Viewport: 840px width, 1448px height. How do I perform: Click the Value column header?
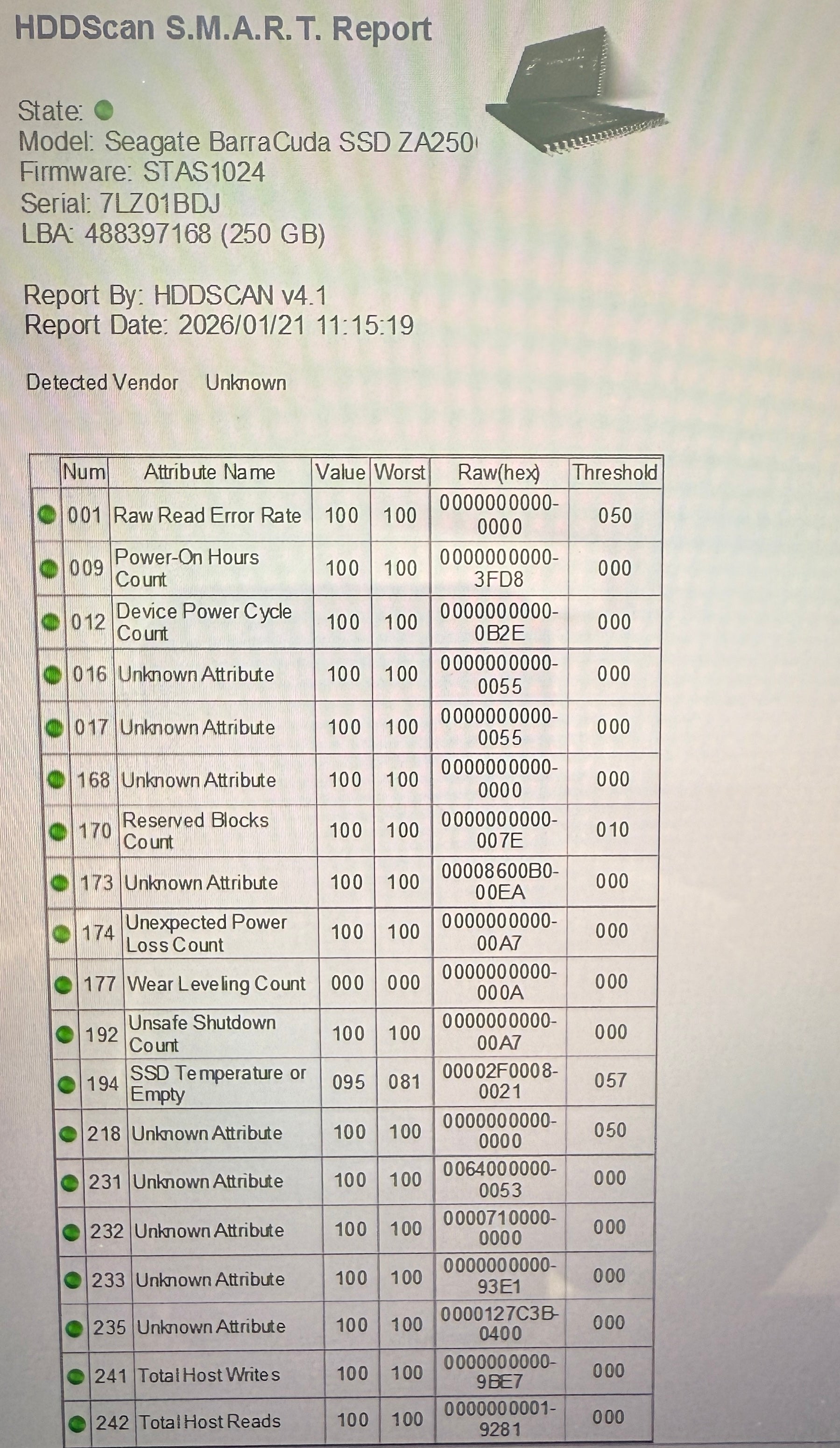point(340,473)
